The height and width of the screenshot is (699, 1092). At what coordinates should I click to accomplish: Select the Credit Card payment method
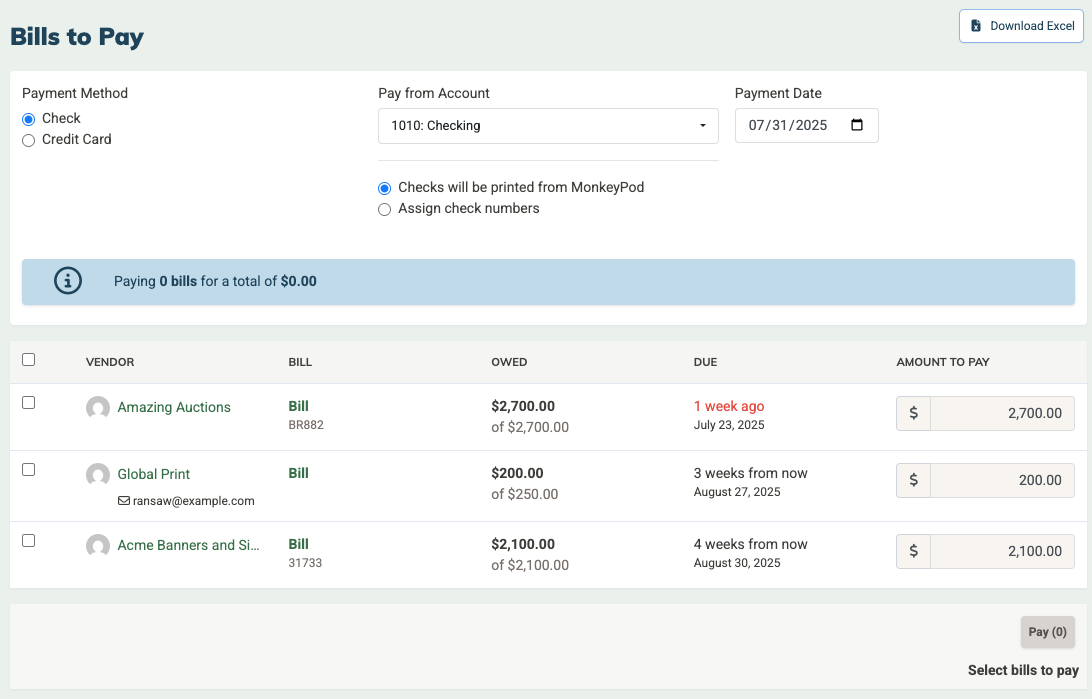pyautogui.click(x=29, y=140)
